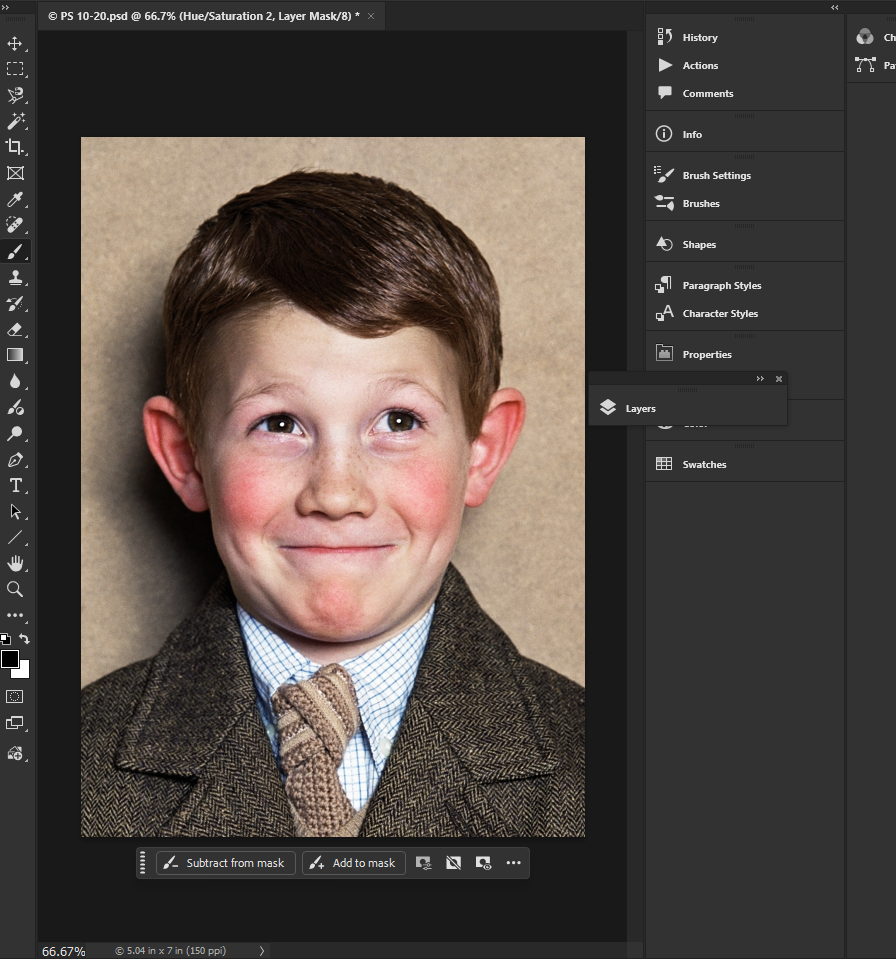This screenshot has width=896, height=959.
Task: Swap foreground and background colors
Action: [25, 638]
